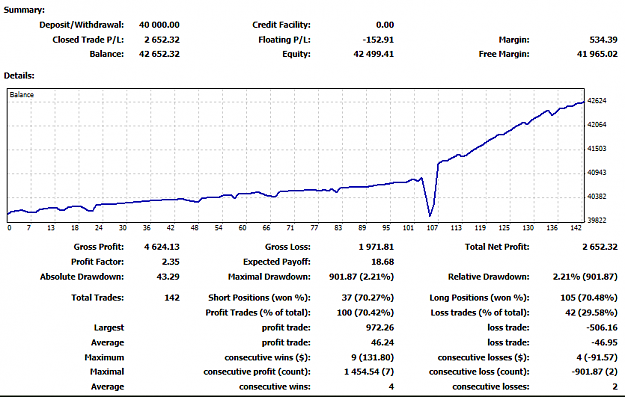Click the x-axis label 54
The height and width of the screenshot is (397, 625).
point(218,228)
